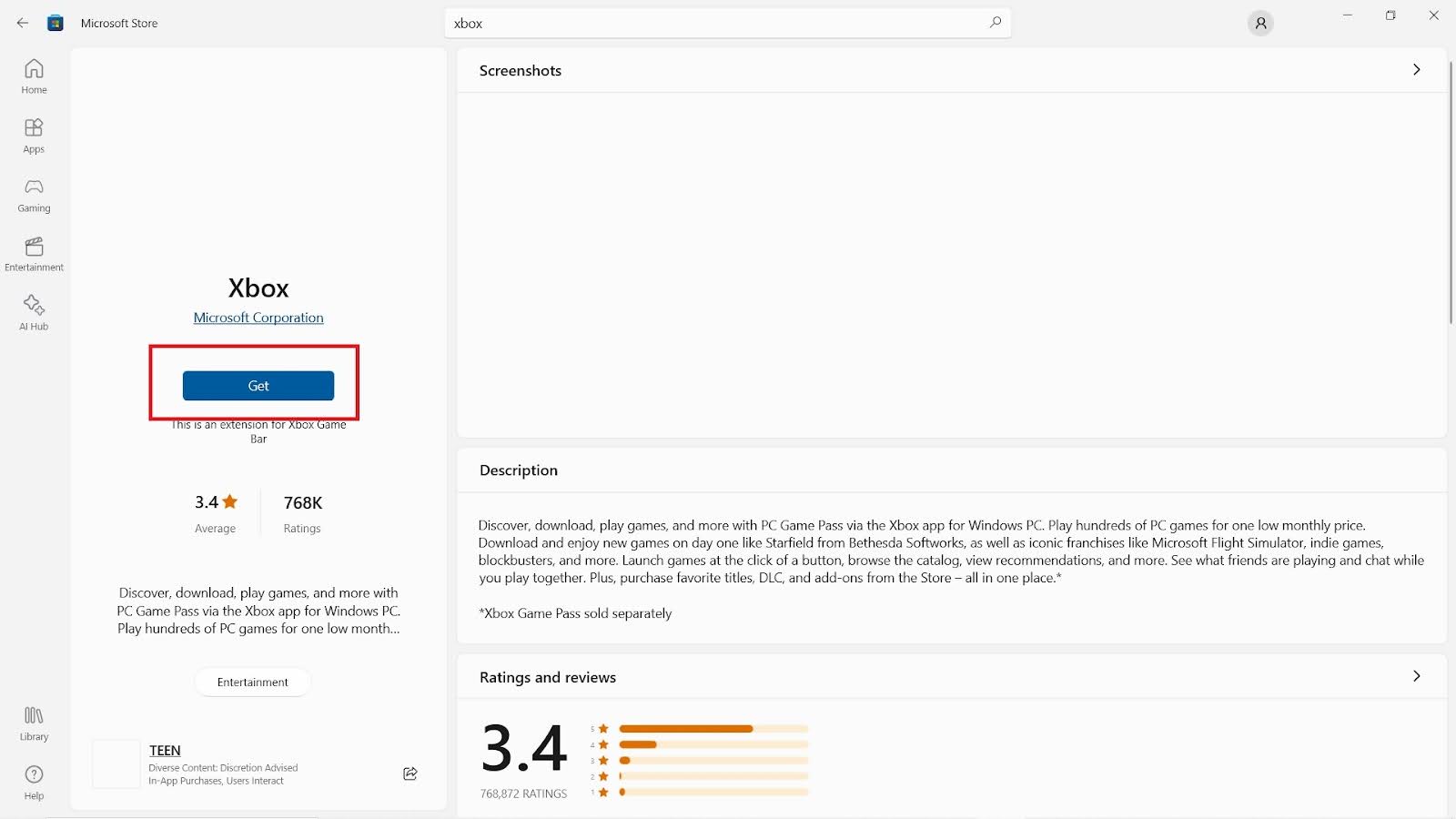Screen dimensions: 1456x819
Task: Click the Screenshots section heading
Action: [x=521, y=71]
